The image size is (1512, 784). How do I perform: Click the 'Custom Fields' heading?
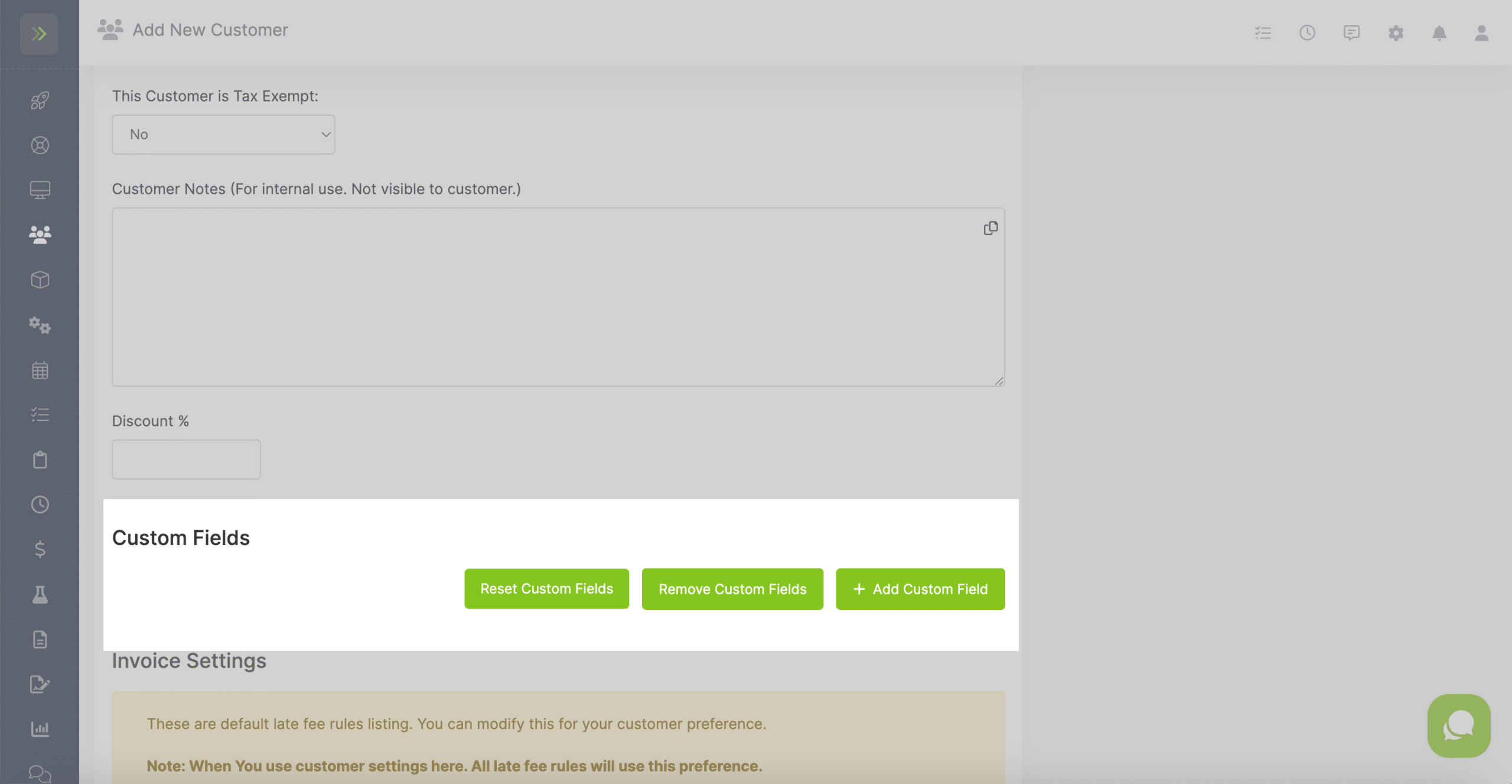pos(181,538)
